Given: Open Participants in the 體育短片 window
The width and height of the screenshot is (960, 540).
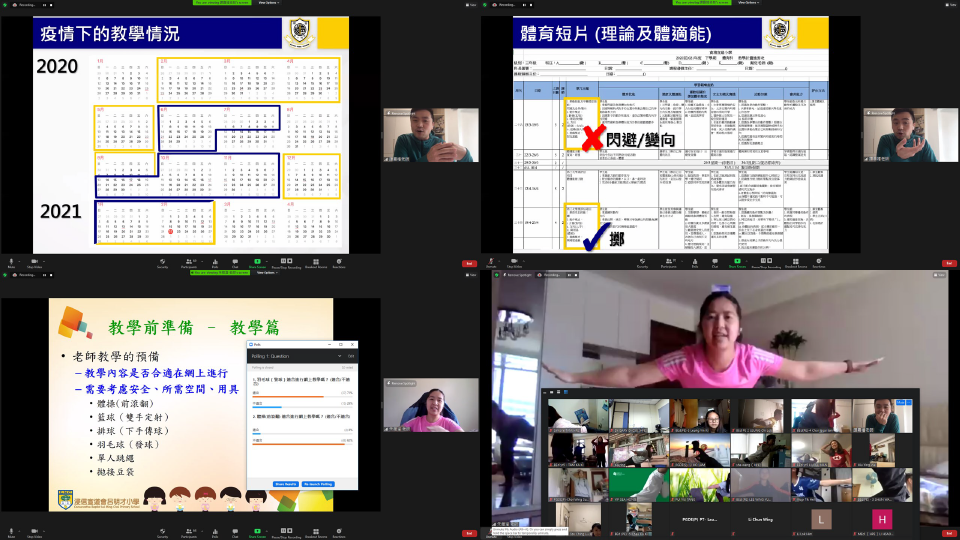Looking at the screenshot, I should (x=669, y=263).
